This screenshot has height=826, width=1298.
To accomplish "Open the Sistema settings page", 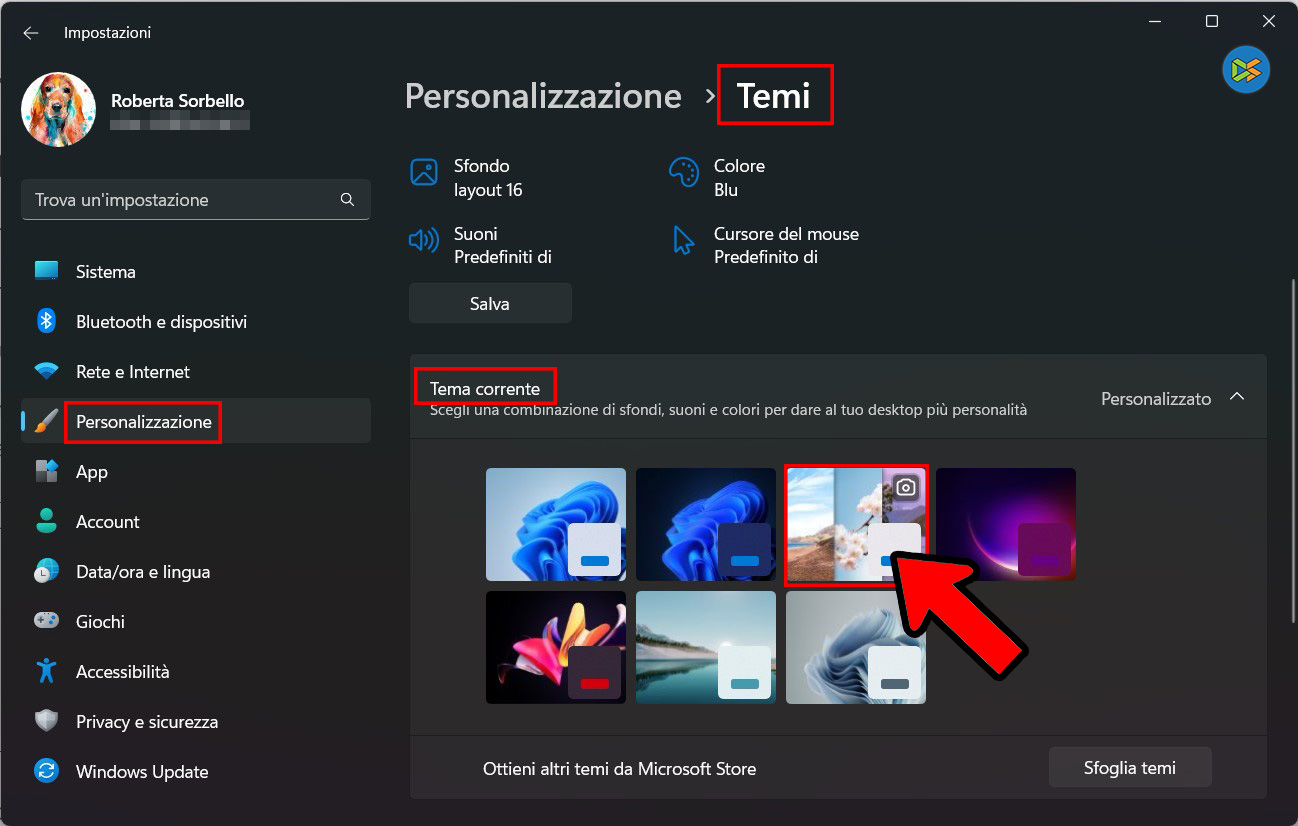I will [105, 272].
